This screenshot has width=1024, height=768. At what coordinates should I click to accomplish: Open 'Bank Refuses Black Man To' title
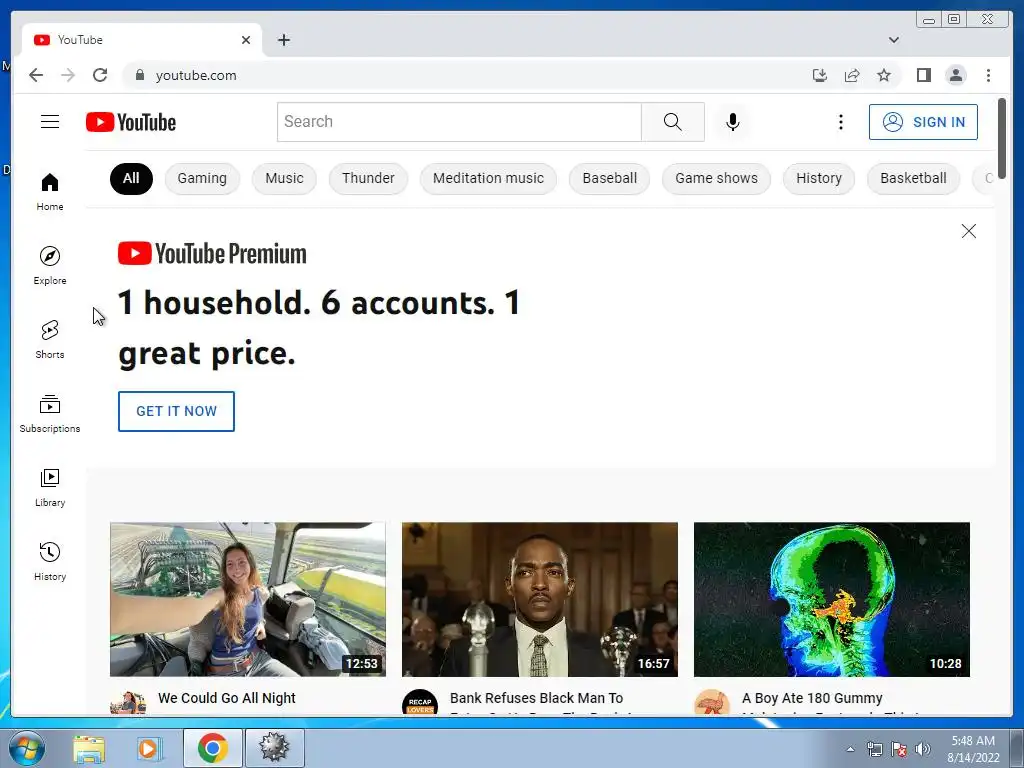tap(536, 698)
